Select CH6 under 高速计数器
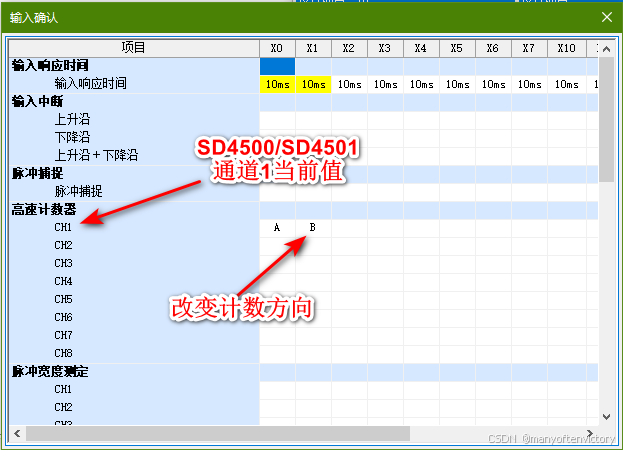623x450 pixels. click(x=134, y=317)
